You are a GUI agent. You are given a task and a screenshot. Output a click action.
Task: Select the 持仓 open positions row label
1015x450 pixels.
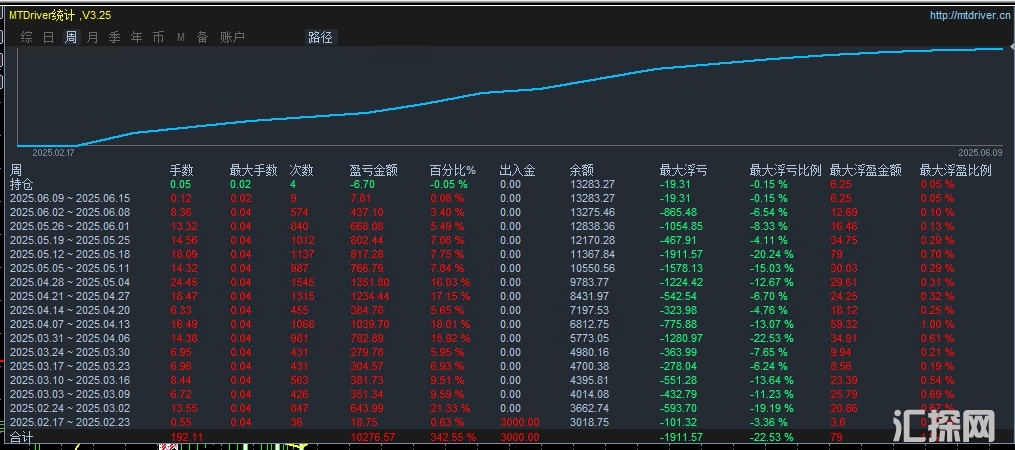pyautogui.click(x=21, y=184)
